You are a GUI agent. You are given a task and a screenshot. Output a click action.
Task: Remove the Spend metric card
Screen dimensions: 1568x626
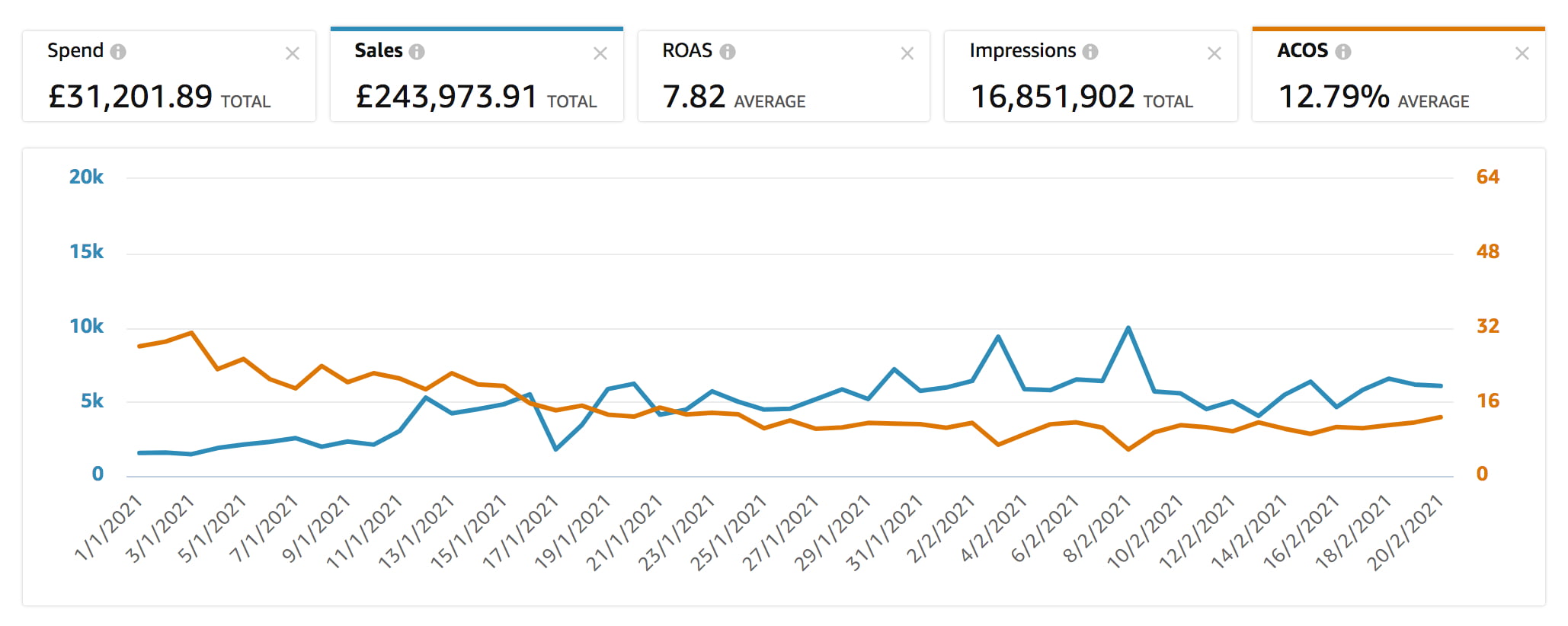(x=293, y=53)
